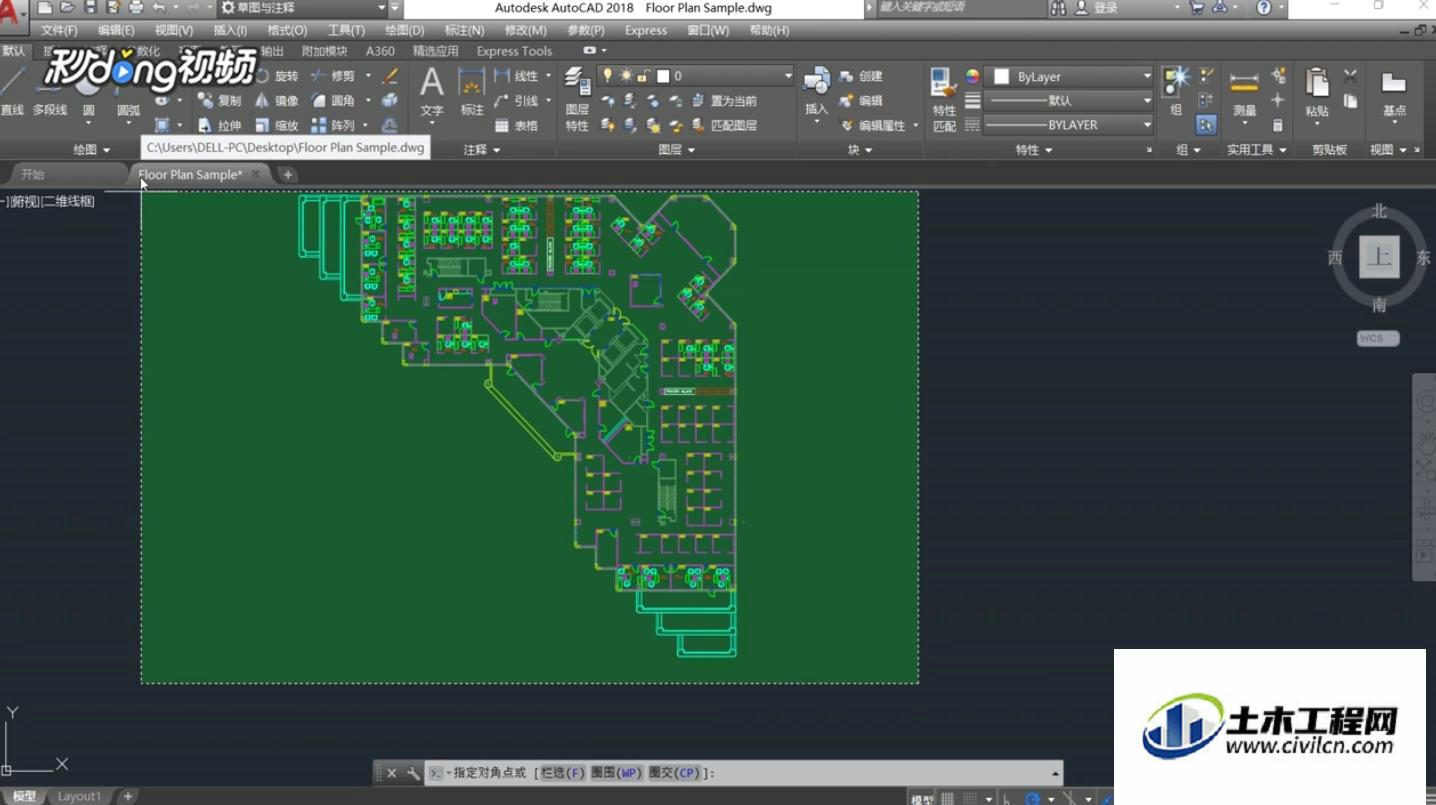Click the Array (阵列) tool
Image resolution: width=1436 pixels, height=805 pixels.
point(333,126)
